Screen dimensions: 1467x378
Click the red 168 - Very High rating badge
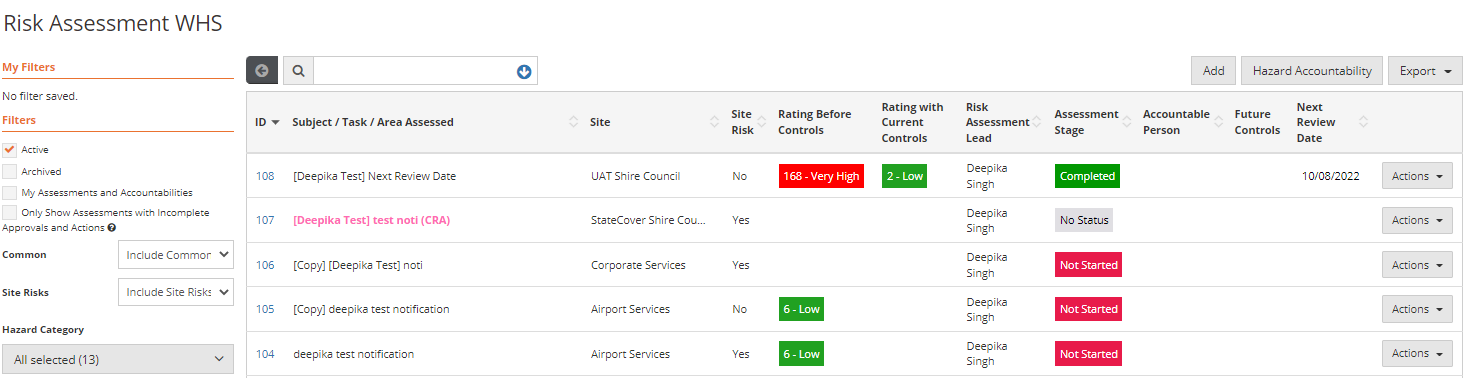(821, 176)
